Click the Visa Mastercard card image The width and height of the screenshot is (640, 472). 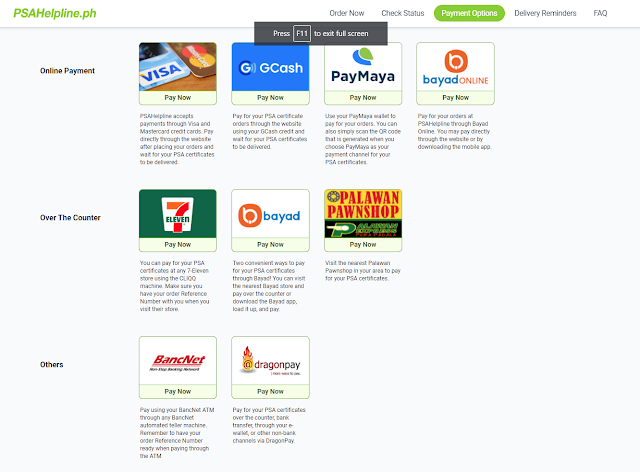coord(178,67)
